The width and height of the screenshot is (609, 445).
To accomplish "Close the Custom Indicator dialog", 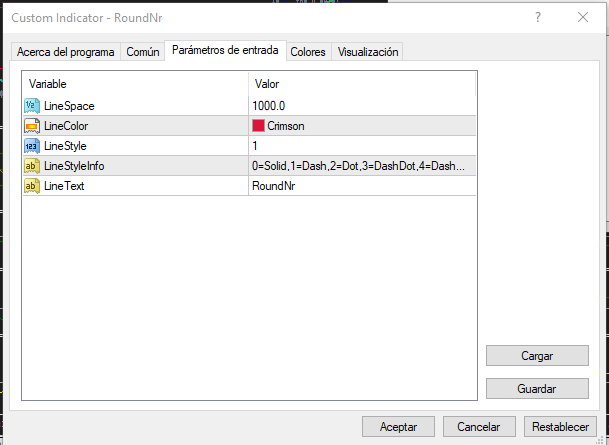I will (x=583, y=17).
